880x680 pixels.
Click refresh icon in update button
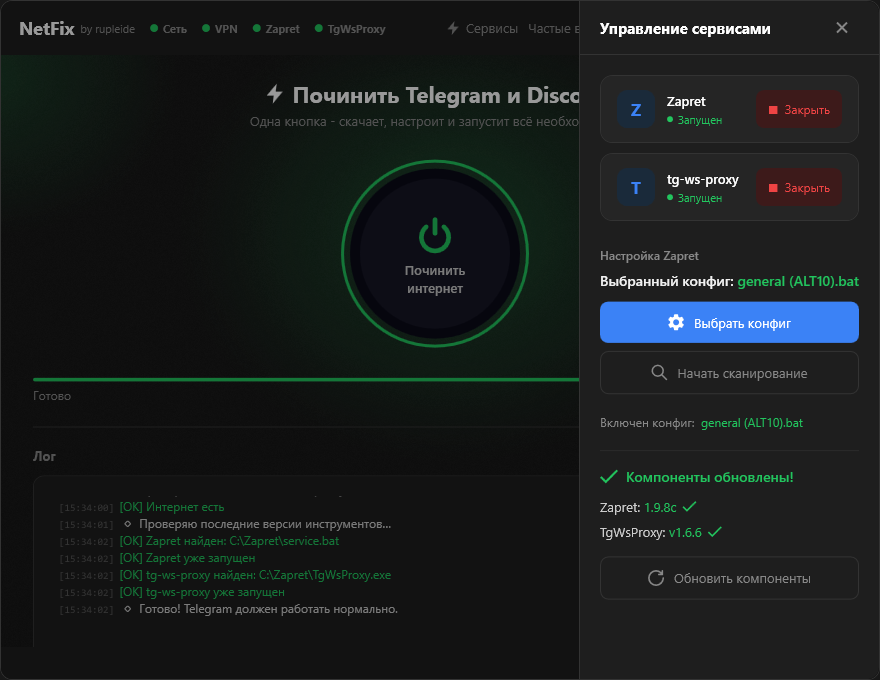(x=656, y=578)
